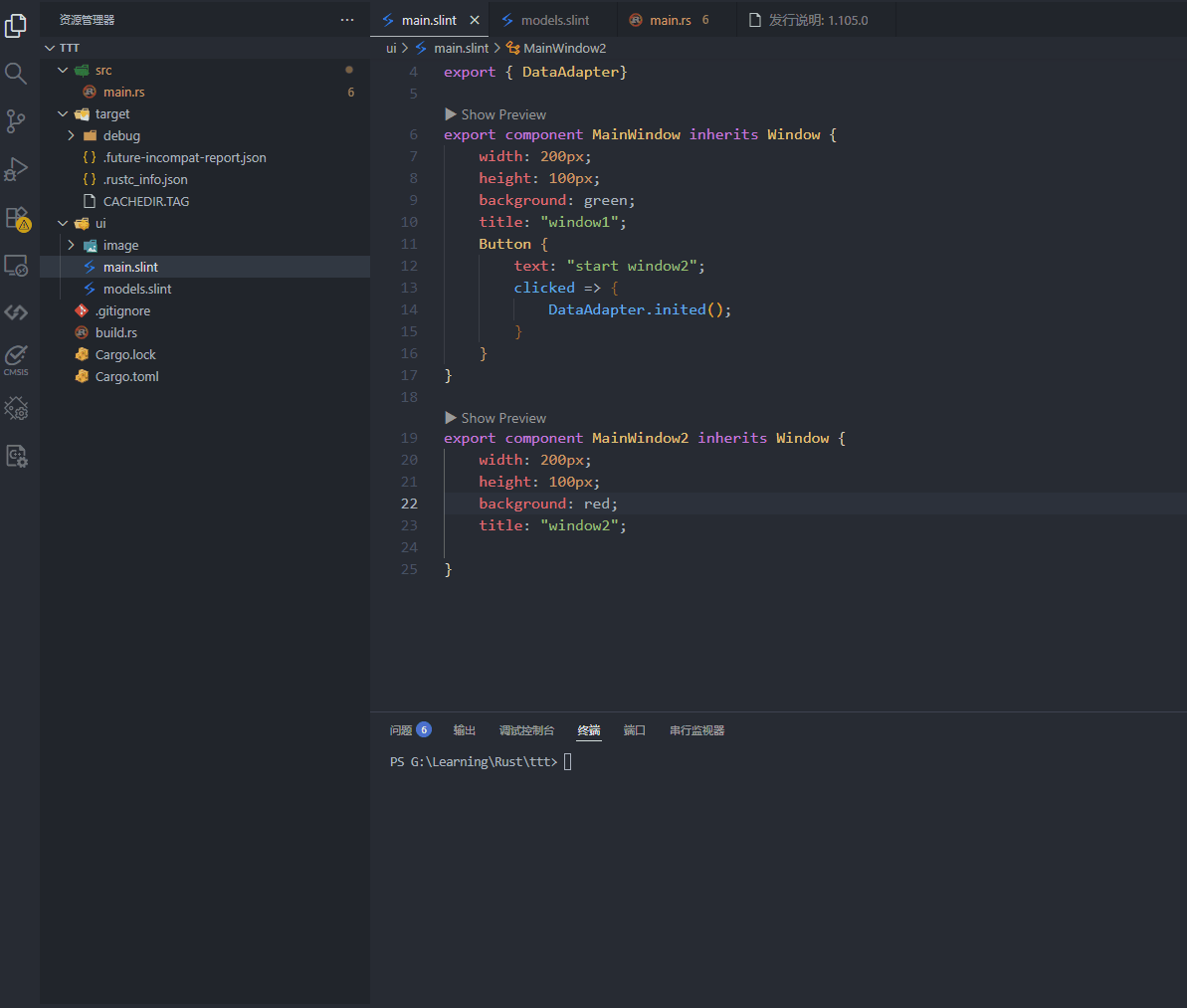Open the 发行说明 1.105.0 tab
The image size is (1187, 1008).
[x=816, y=19]
